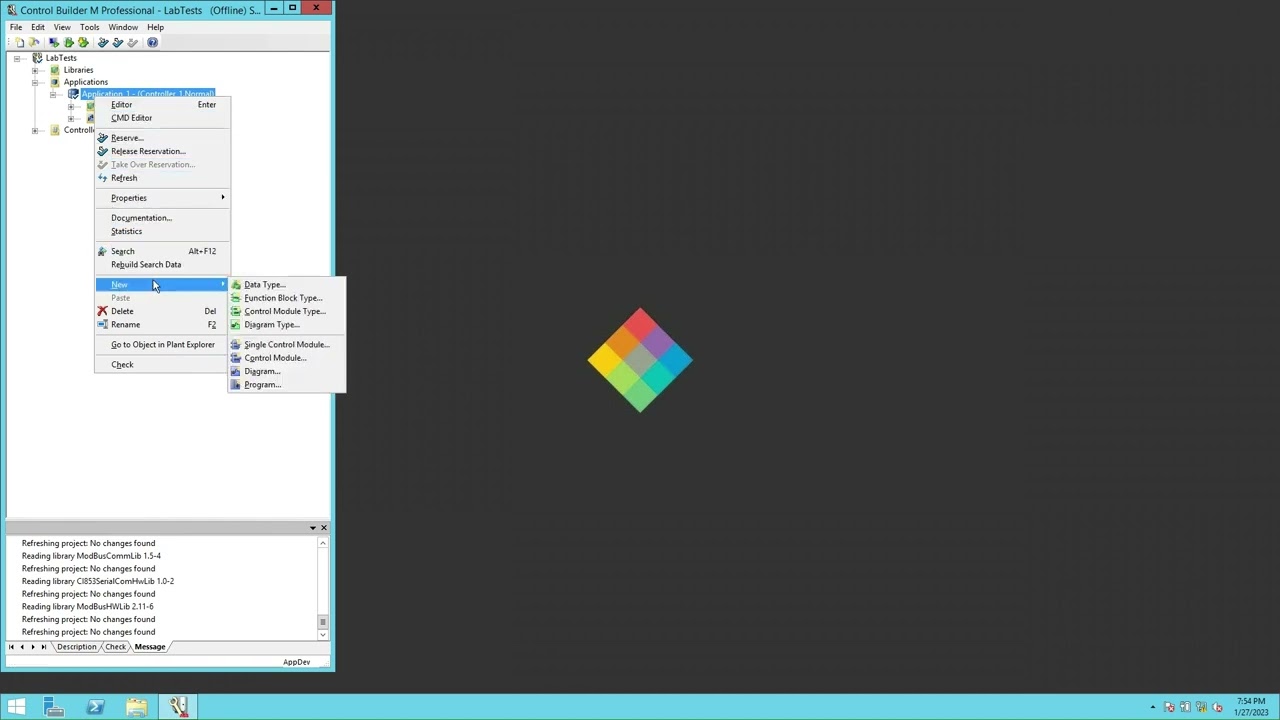Choose Check from the context menu

163,365
